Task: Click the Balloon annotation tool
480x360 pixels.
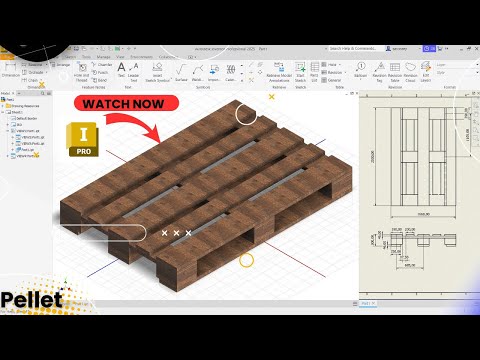Action: pos(360,70)
